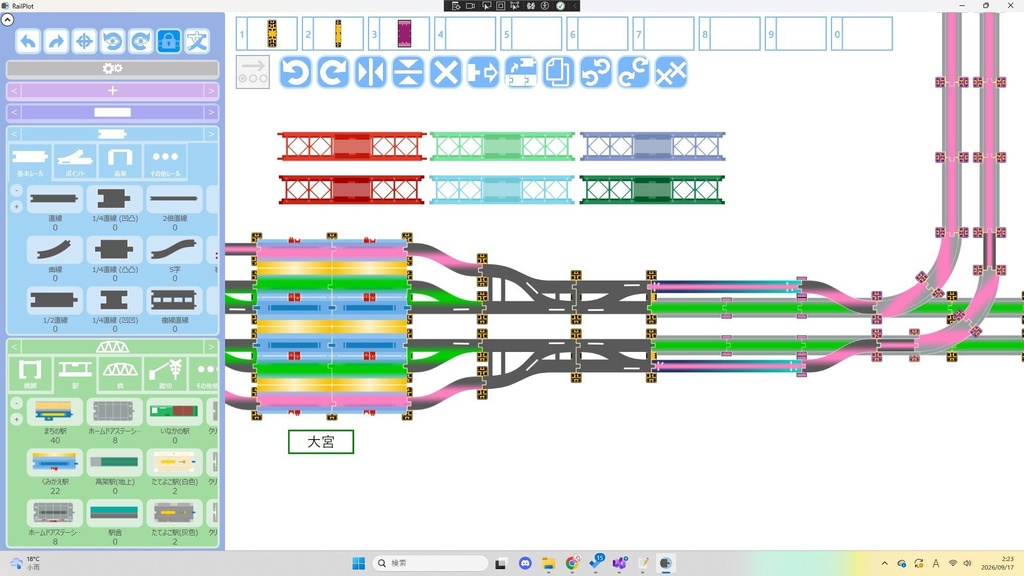This screenshot has width=1024, height=576.
Task: Click the undo arrow in the left panel
Action: (x=28, y=41)
